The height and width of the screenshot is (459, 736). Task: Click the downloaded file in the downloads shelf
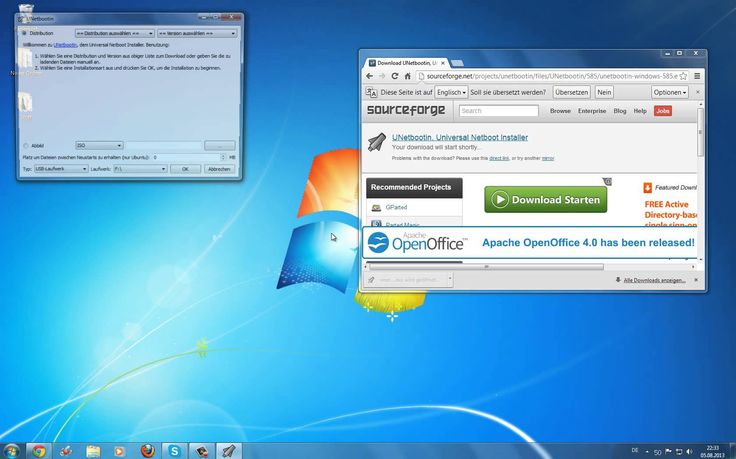(406, 280)
